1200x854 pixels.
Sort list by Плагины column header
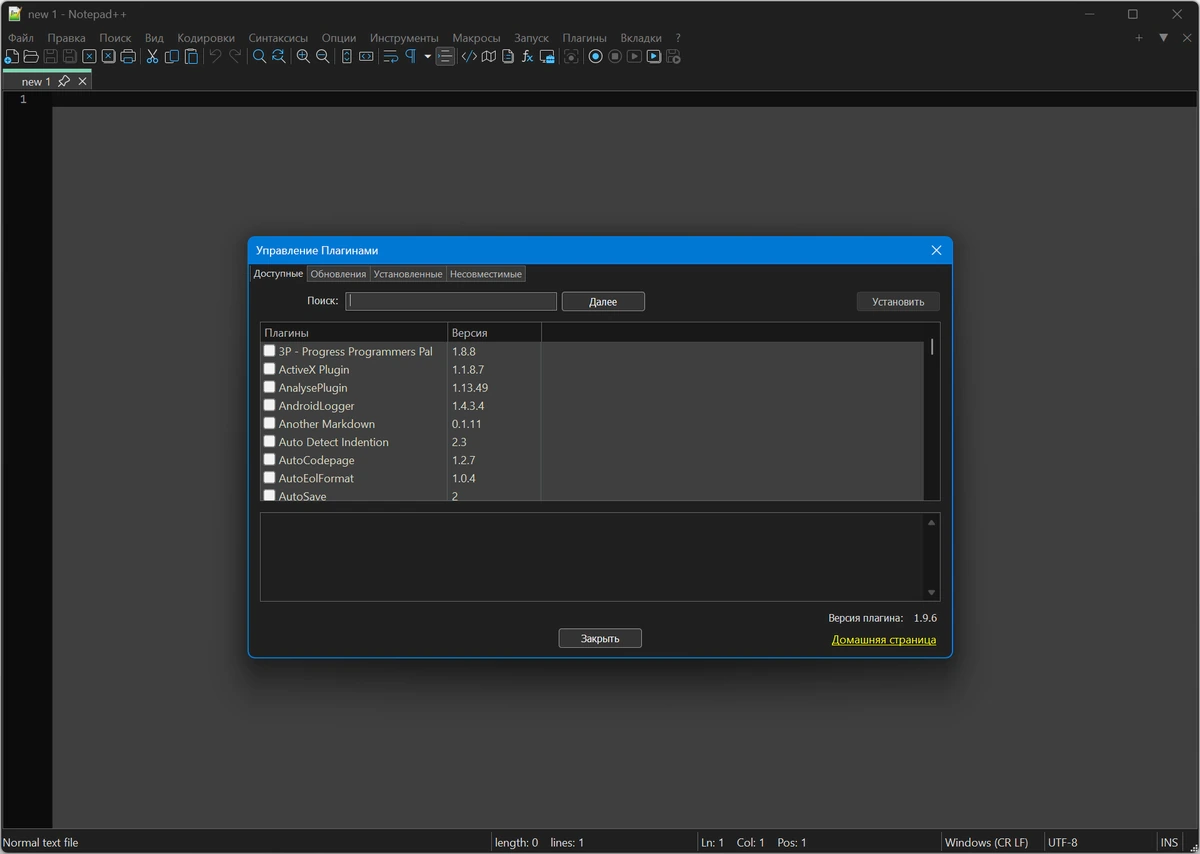click(354, 332)
